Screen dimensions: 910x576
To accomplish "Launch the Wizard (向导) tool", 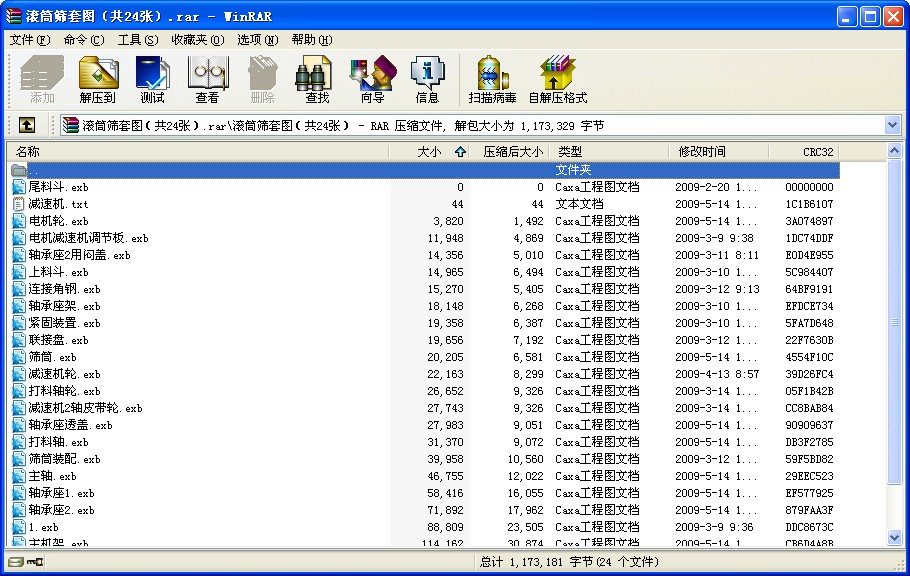I will [x=372, y=79].
